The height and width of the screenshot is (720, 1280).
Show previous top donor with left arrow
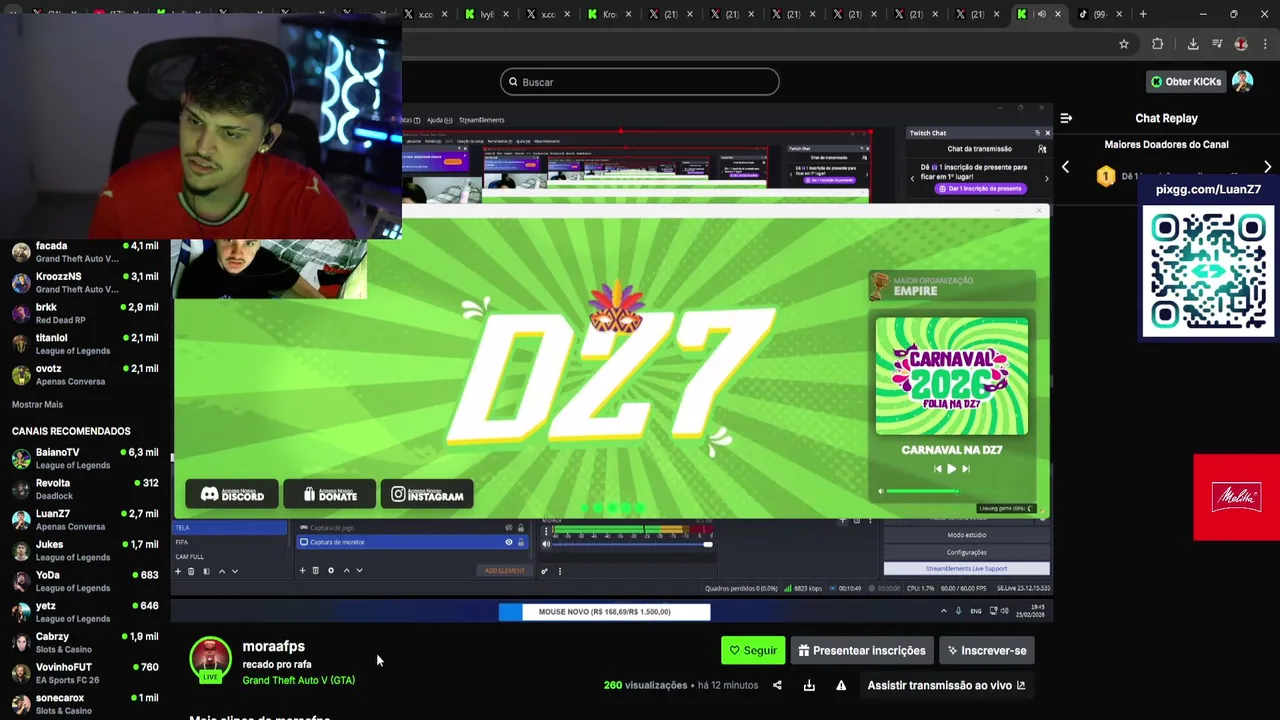click(x=1065, y=167)
